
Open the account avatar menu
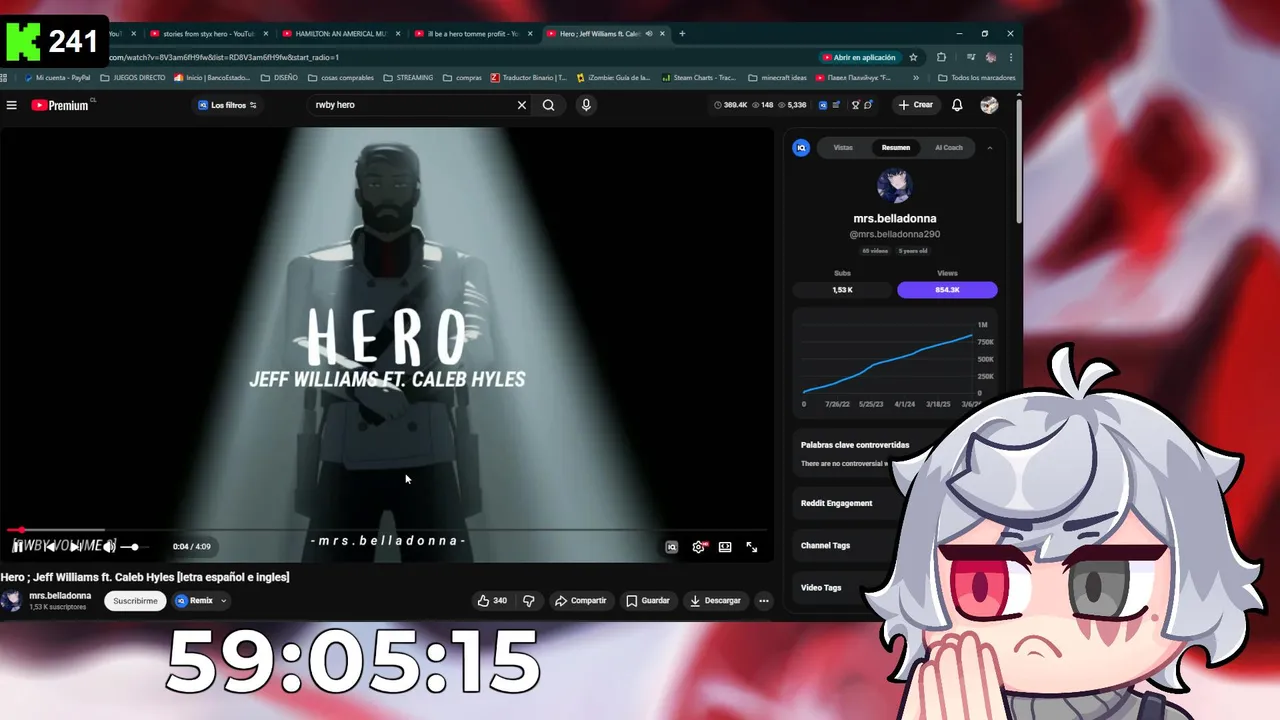pos(989,105)
